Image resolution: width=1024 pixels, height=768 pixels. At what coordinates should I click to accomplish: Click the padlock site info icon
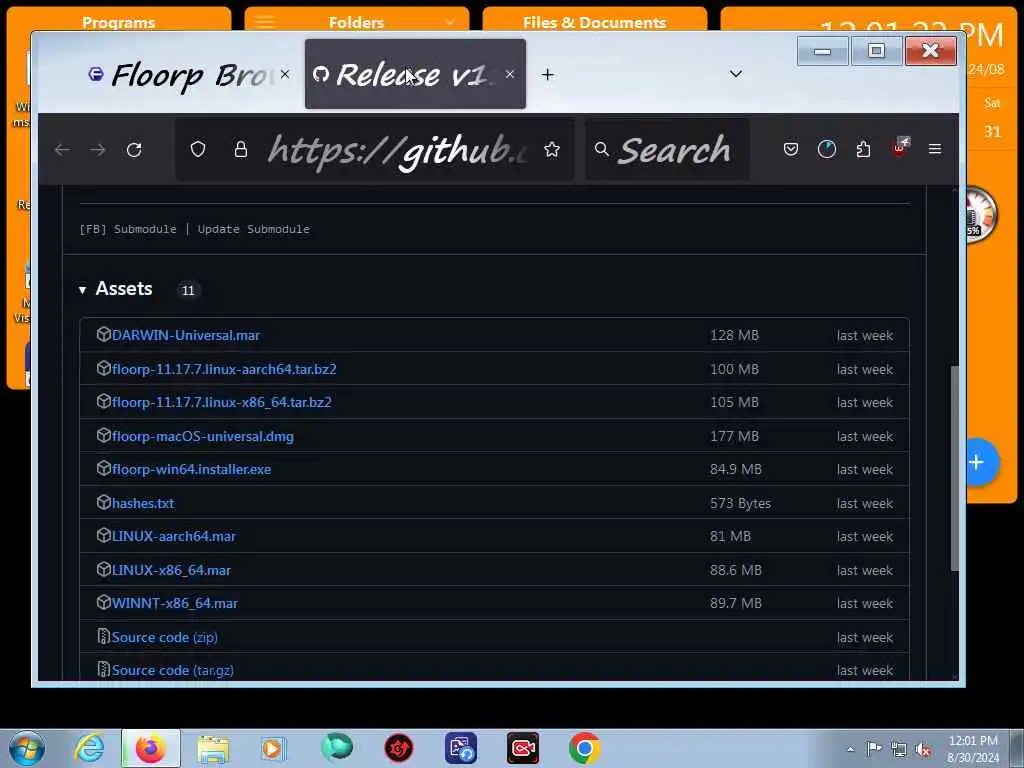tap(241, 150)
